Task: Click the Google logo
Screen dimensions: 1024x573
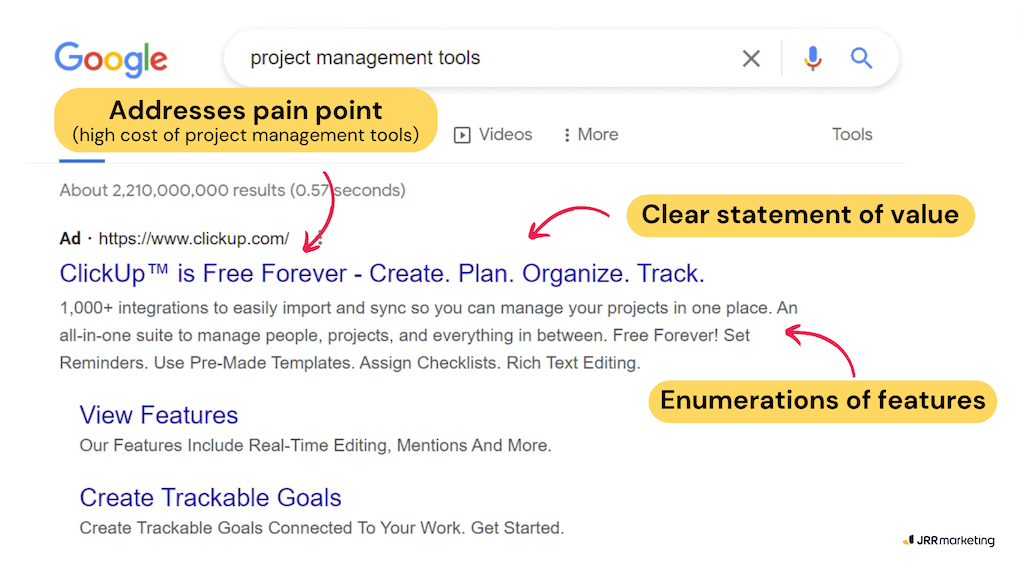Action: (111, 58)
